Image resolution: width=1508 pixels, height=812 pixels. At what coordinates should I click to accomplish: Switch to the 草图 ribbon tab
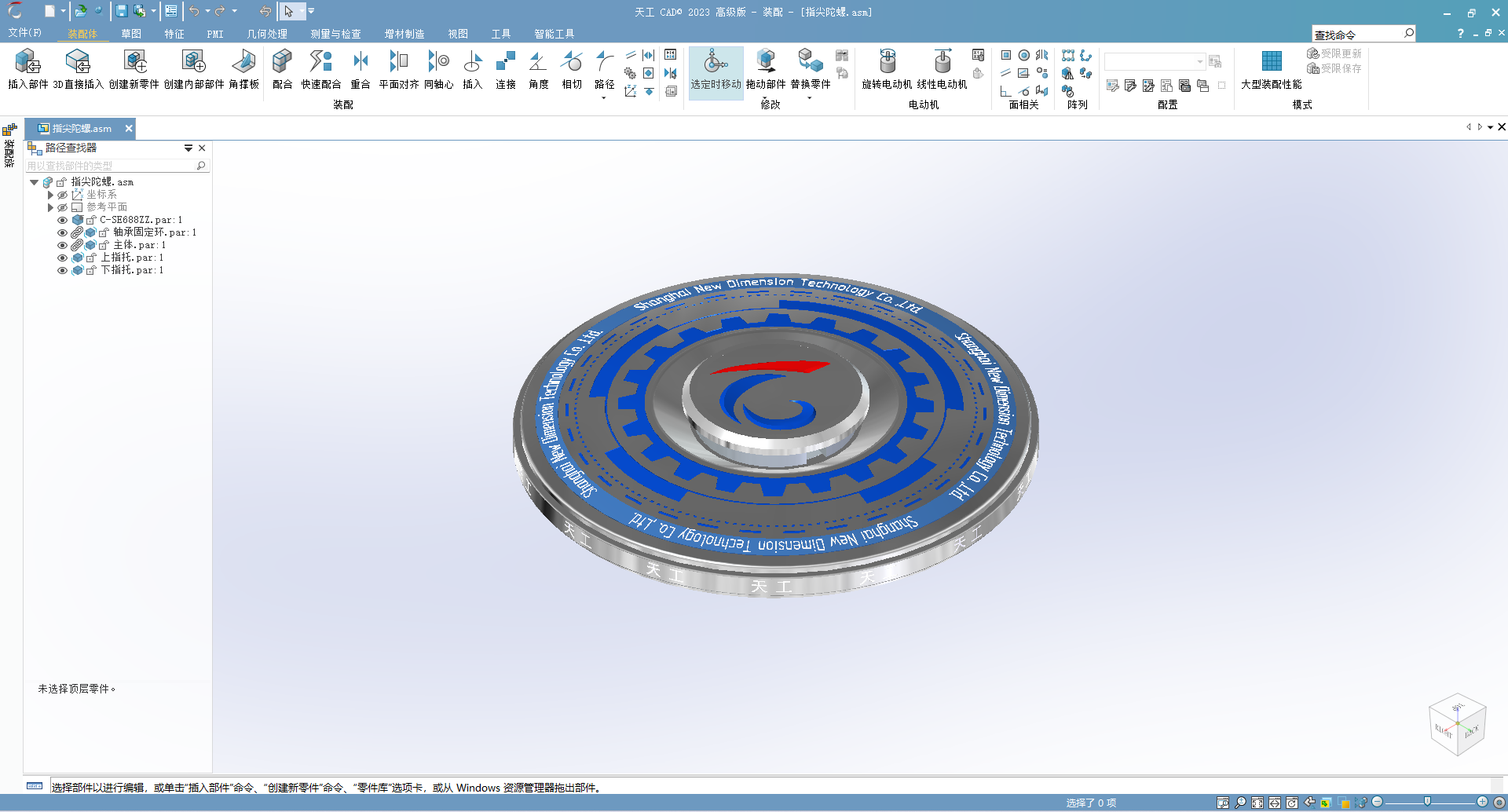[131, 34]
